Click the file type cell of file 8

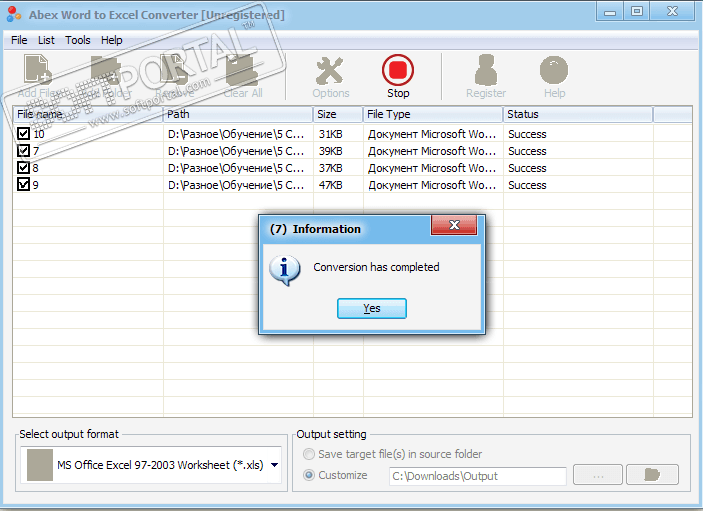[x=432, y=168]
